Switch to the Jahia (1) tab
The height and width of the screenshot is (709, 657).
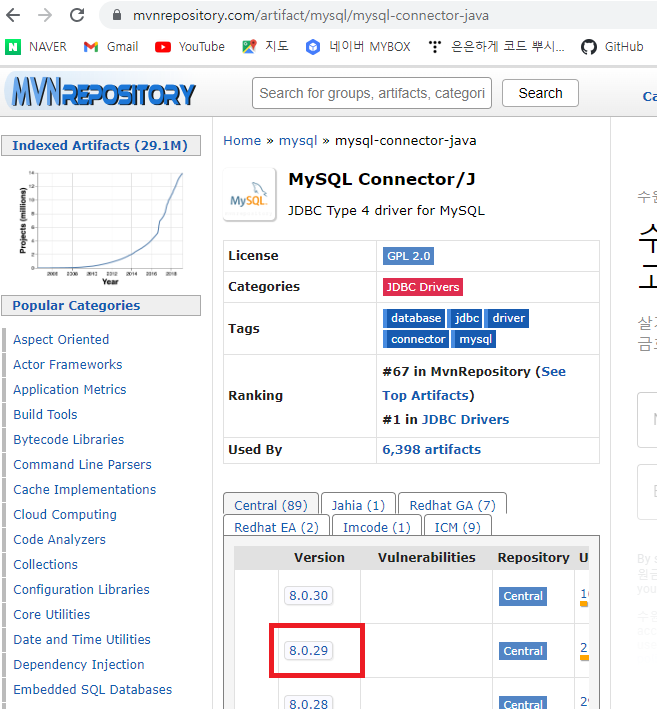(358, 505)
